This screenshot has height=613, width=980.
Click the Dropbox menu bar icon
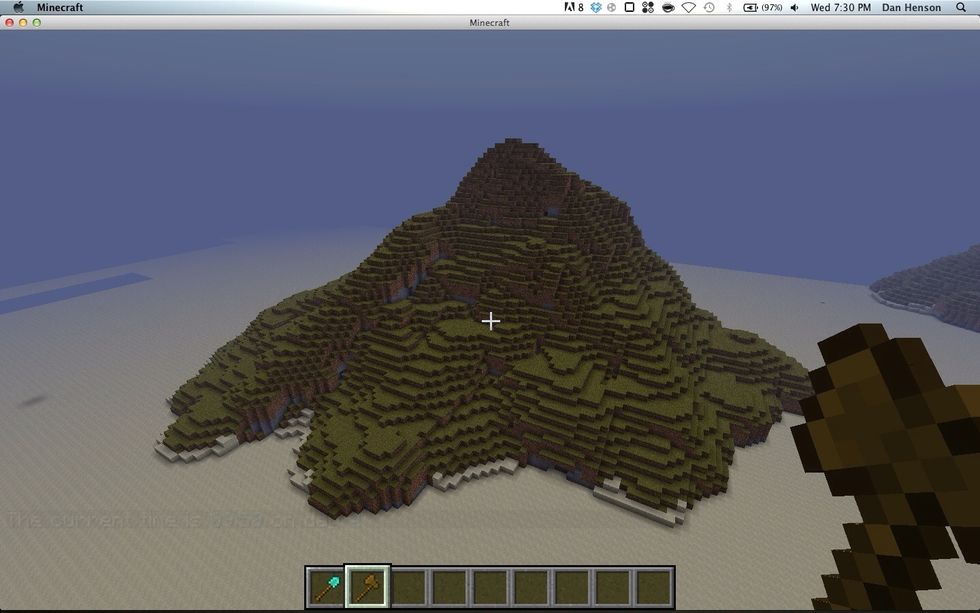(x=596, y=7)
